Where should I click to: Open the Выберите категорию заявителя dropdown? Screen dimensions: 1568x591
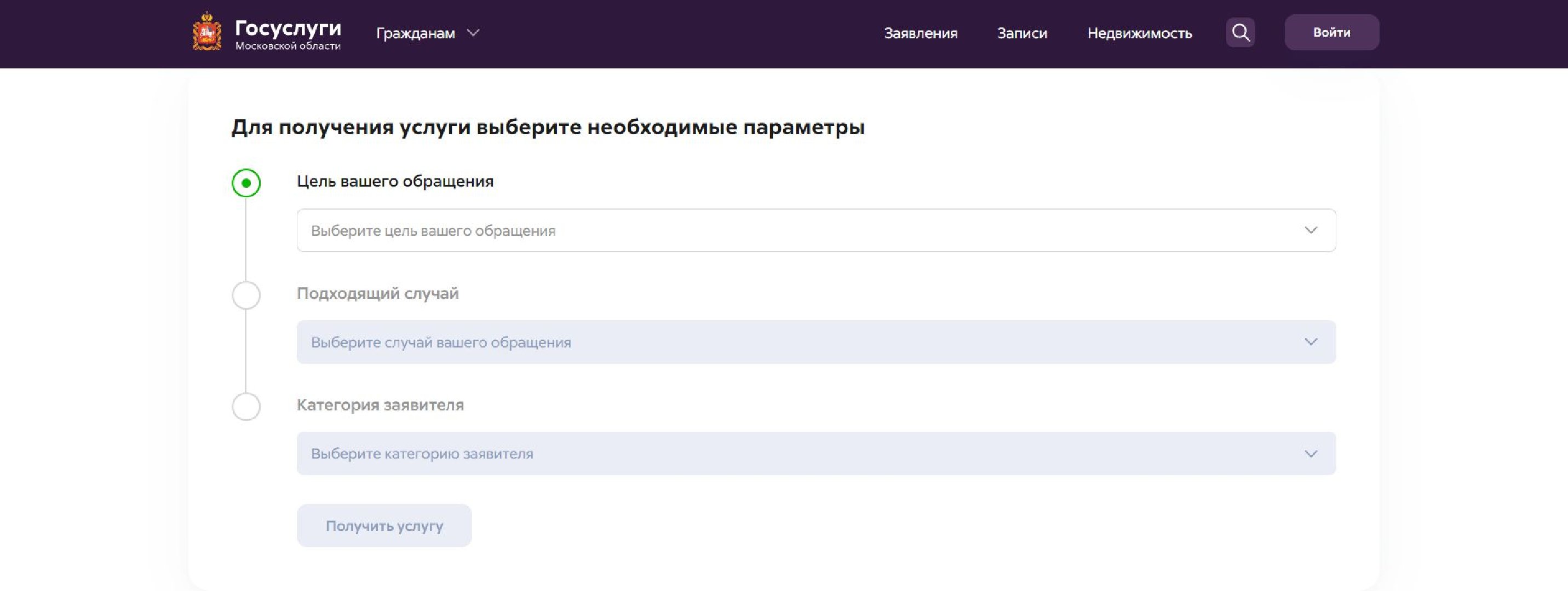coord(791,454)
